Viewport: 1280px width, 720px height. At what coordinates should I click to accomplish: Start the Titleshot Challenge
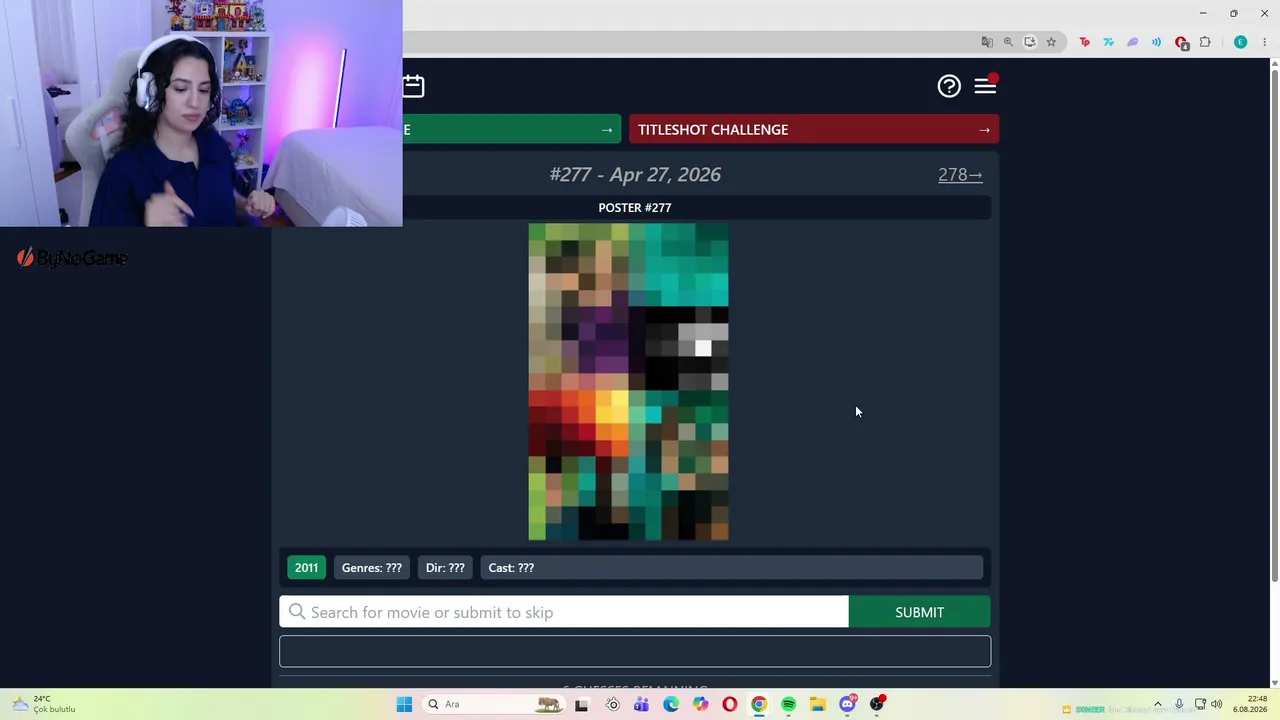click(814, 130)
